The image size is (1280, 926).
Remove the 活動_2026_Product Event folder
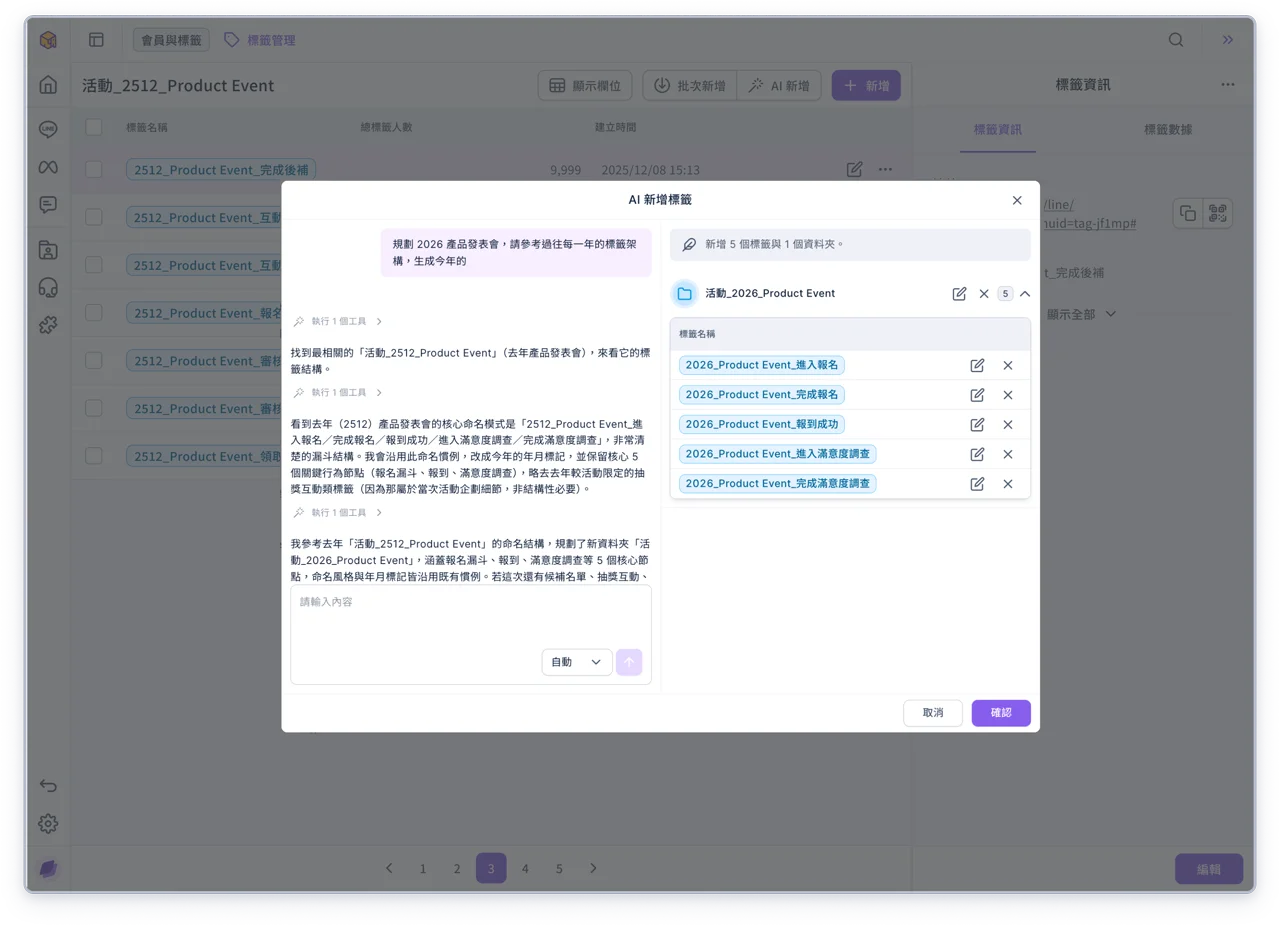pyautogui.click(x=984, y=294)
